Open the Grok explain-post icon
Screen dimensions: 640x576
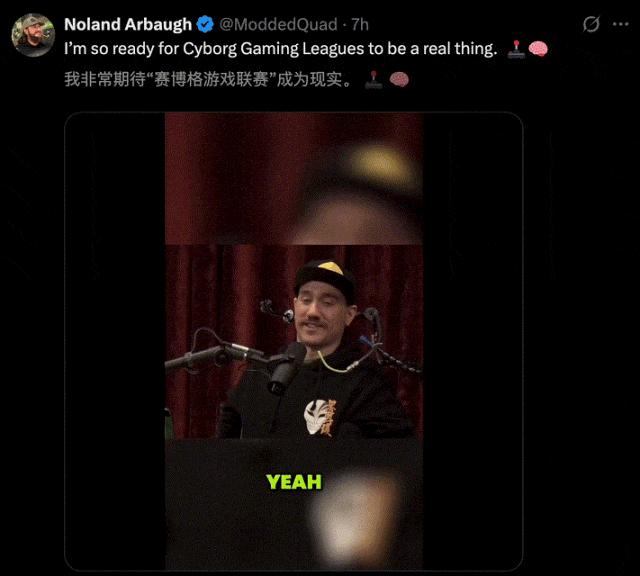591,24
